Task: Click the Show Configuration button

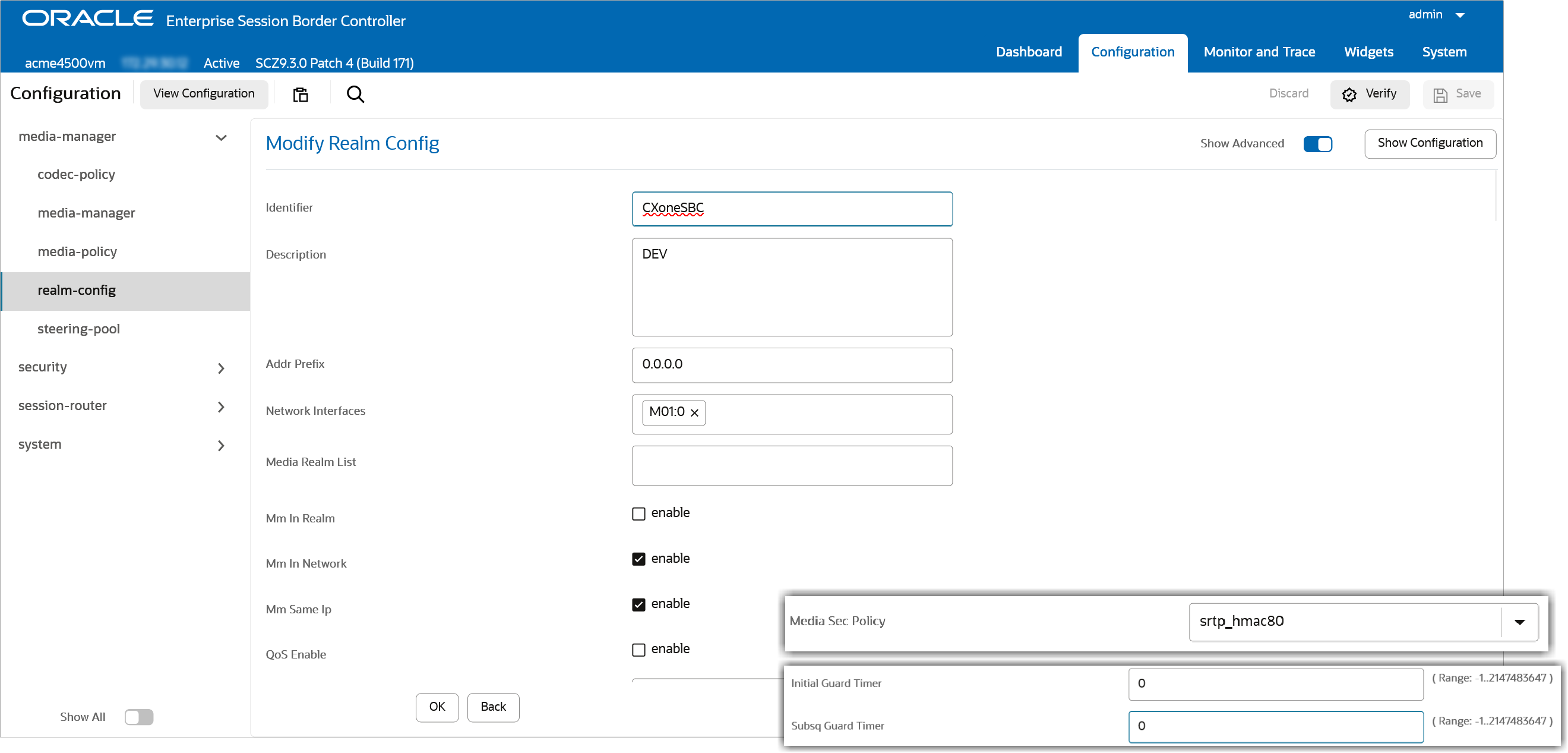Action: (1430, 143)
